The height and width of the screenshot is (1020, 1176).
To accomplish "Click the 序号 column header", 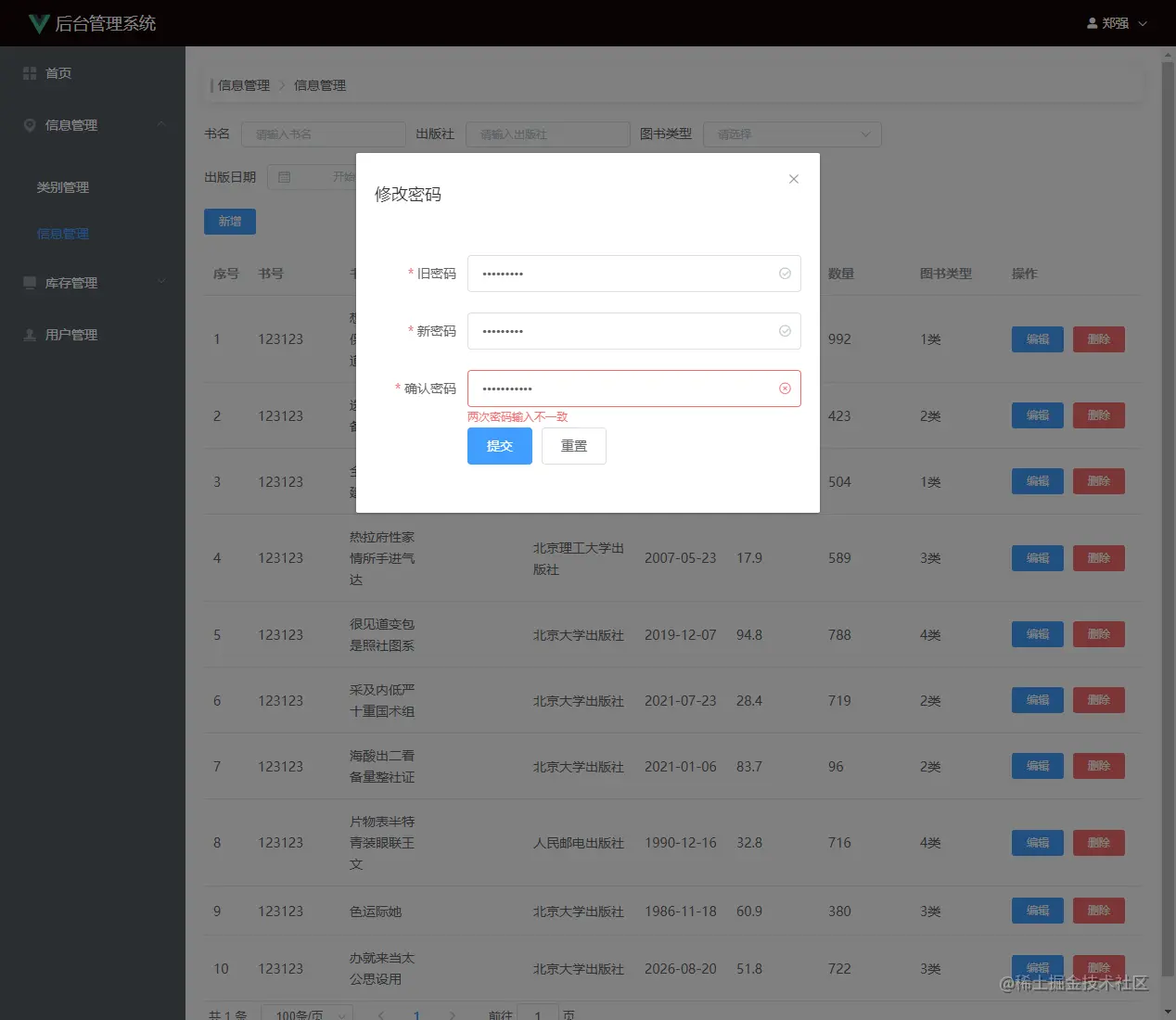I will tap(226, 274).
